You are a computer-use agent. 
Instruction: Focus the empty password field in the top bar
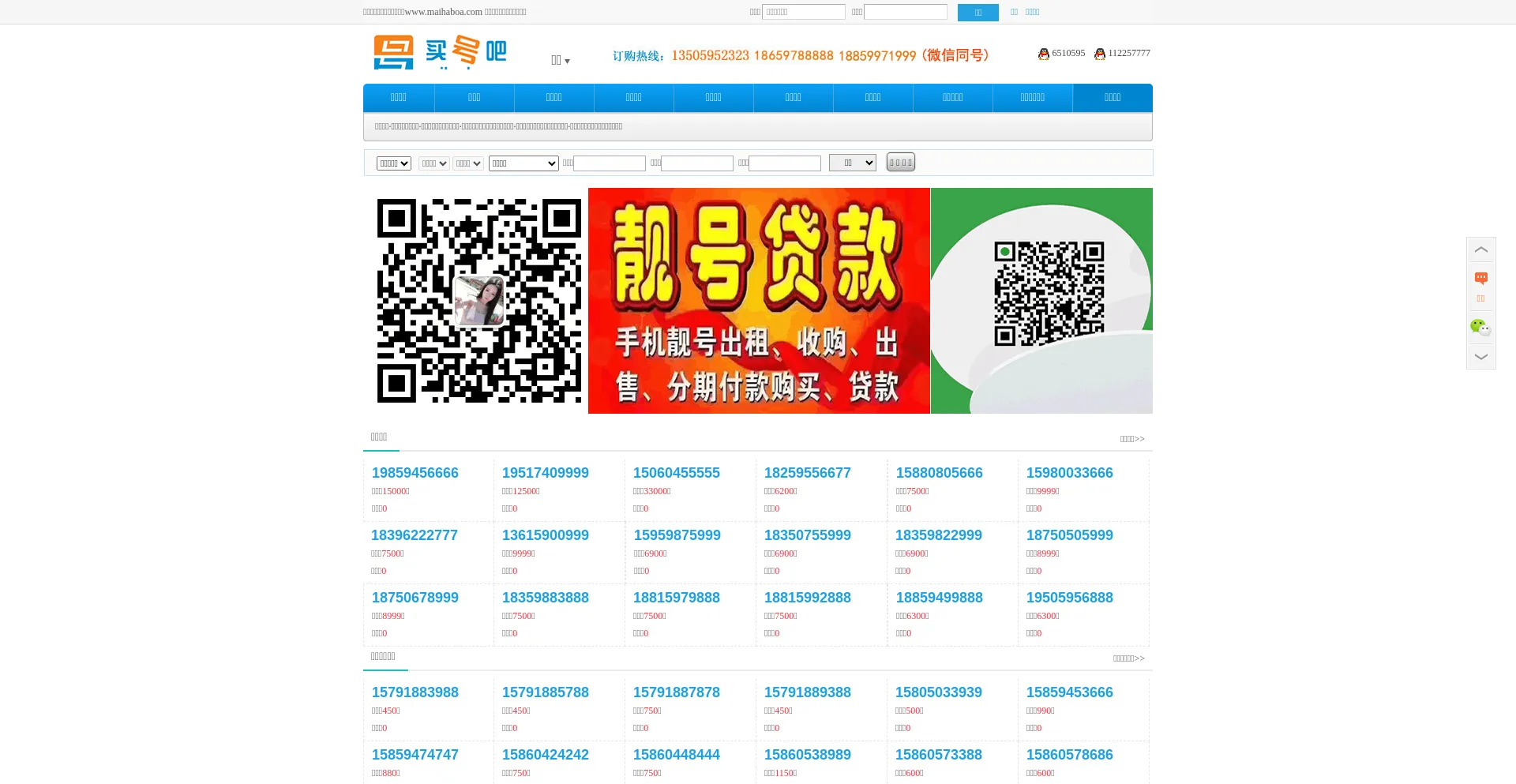coord(906,12)
